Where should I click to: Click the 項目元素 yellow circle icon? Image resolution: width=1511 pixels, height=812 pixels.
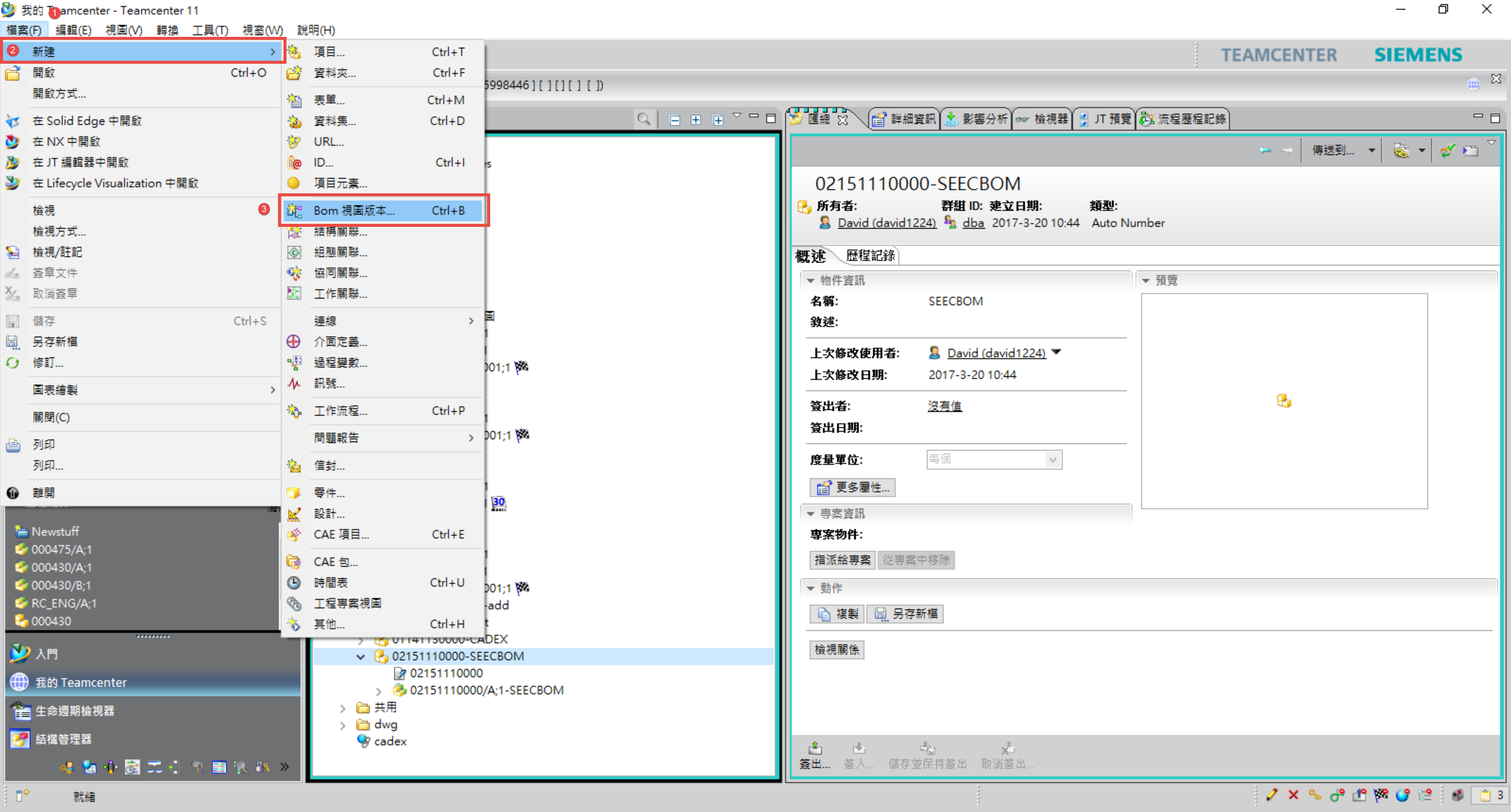click(x=294, y=183)
